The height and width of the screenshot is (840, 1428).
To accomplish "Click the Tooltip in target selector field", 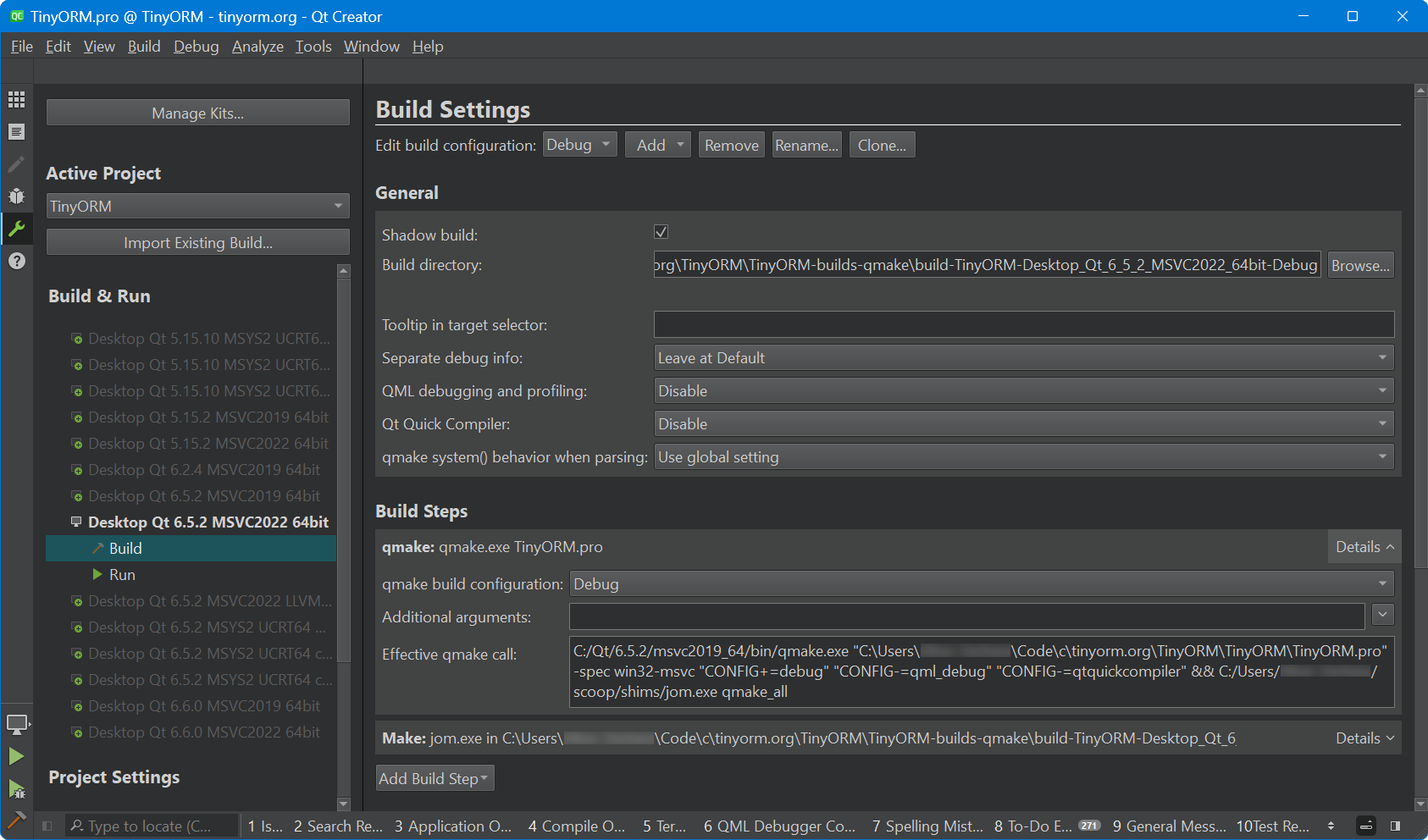I will coord(1024,324).
